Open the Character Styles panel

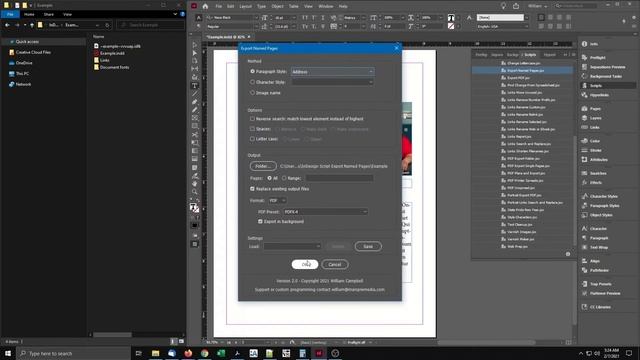(604, 196)
